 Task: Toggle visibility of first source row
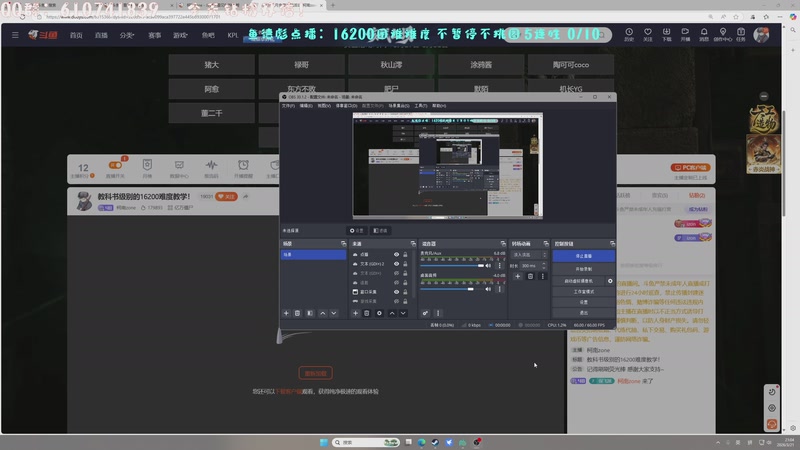(x=396, y=254)
